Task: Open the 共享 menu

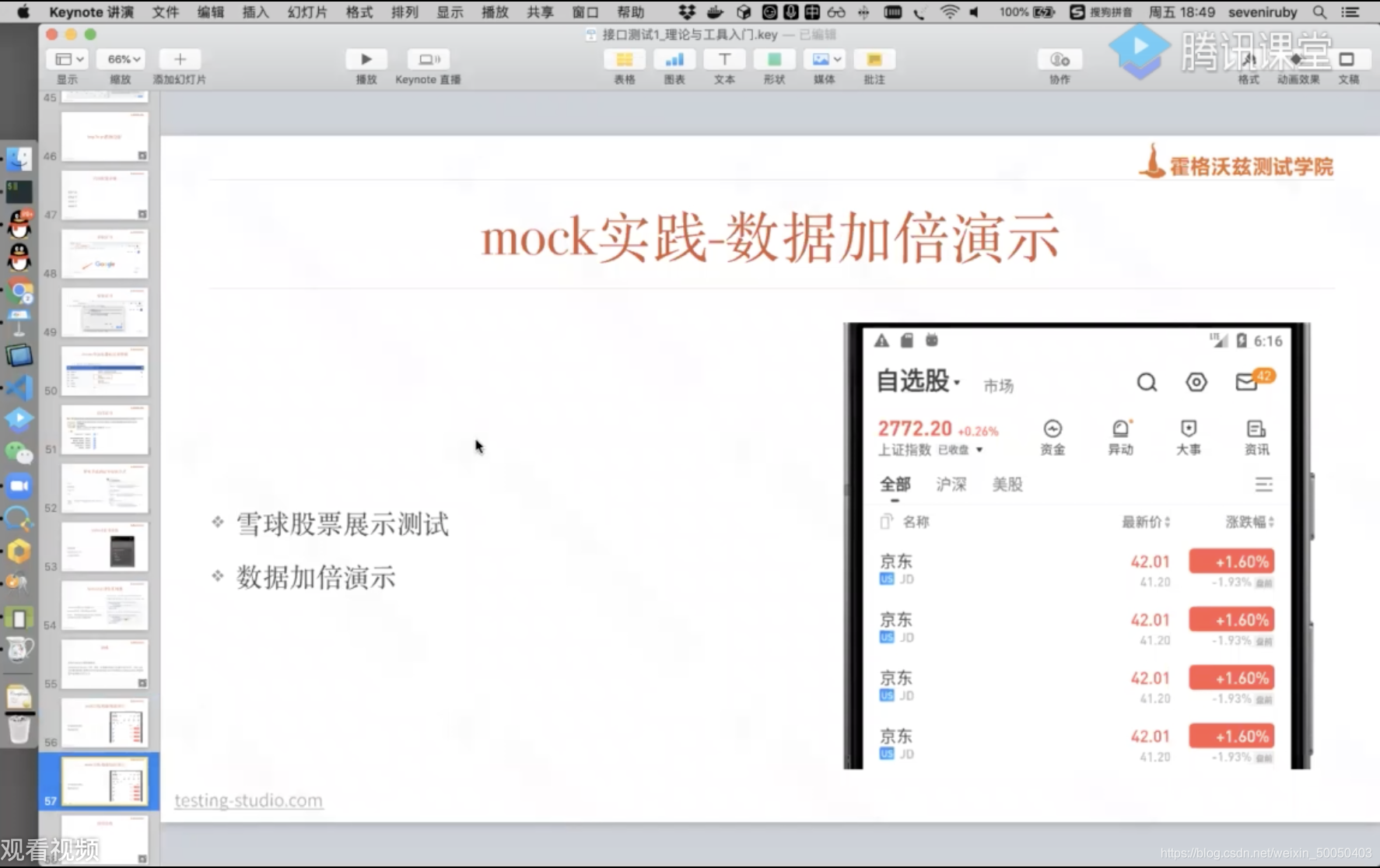Action: point(540,12)
